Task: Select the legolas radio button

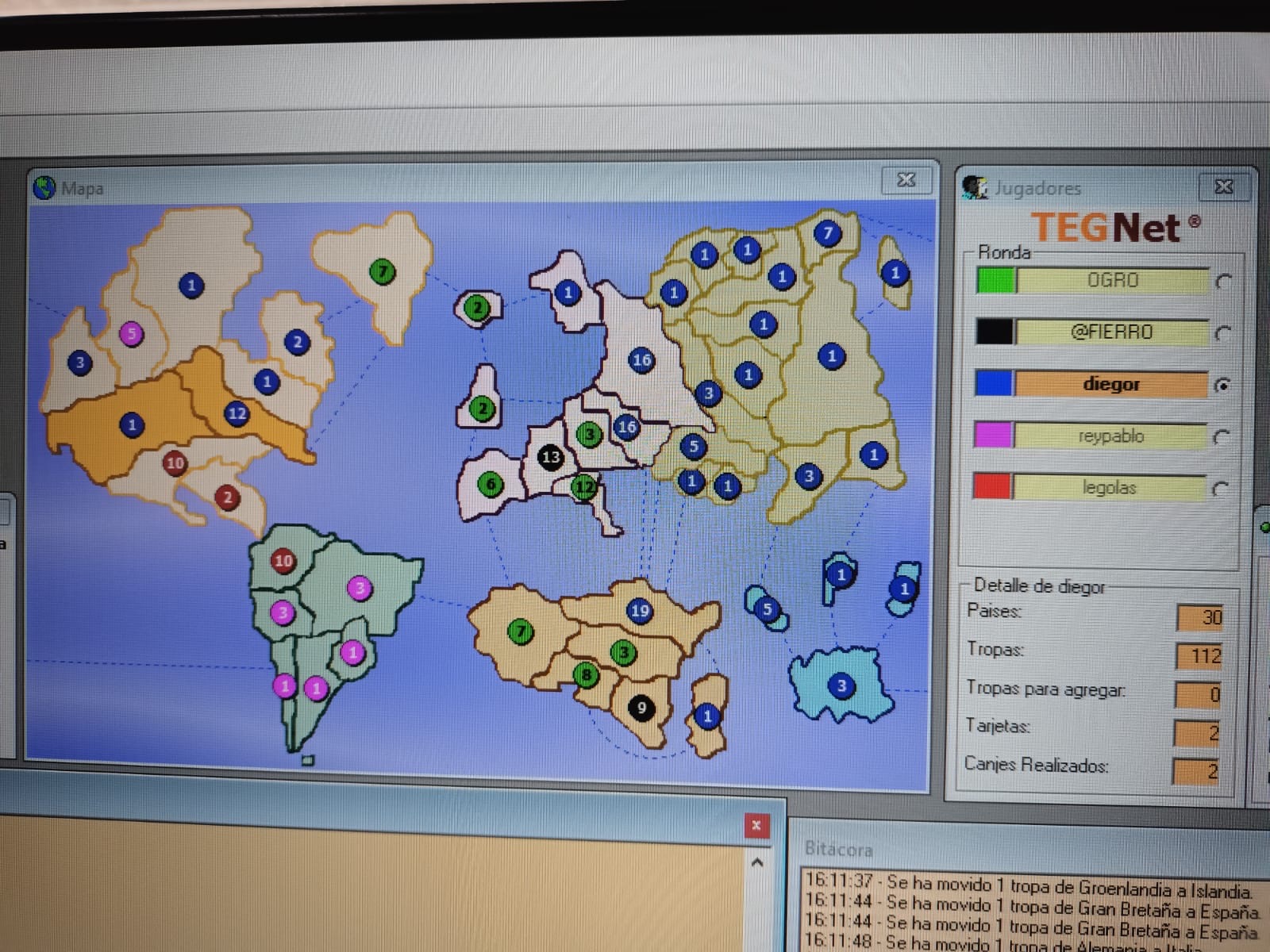Action: point(1221,489)
